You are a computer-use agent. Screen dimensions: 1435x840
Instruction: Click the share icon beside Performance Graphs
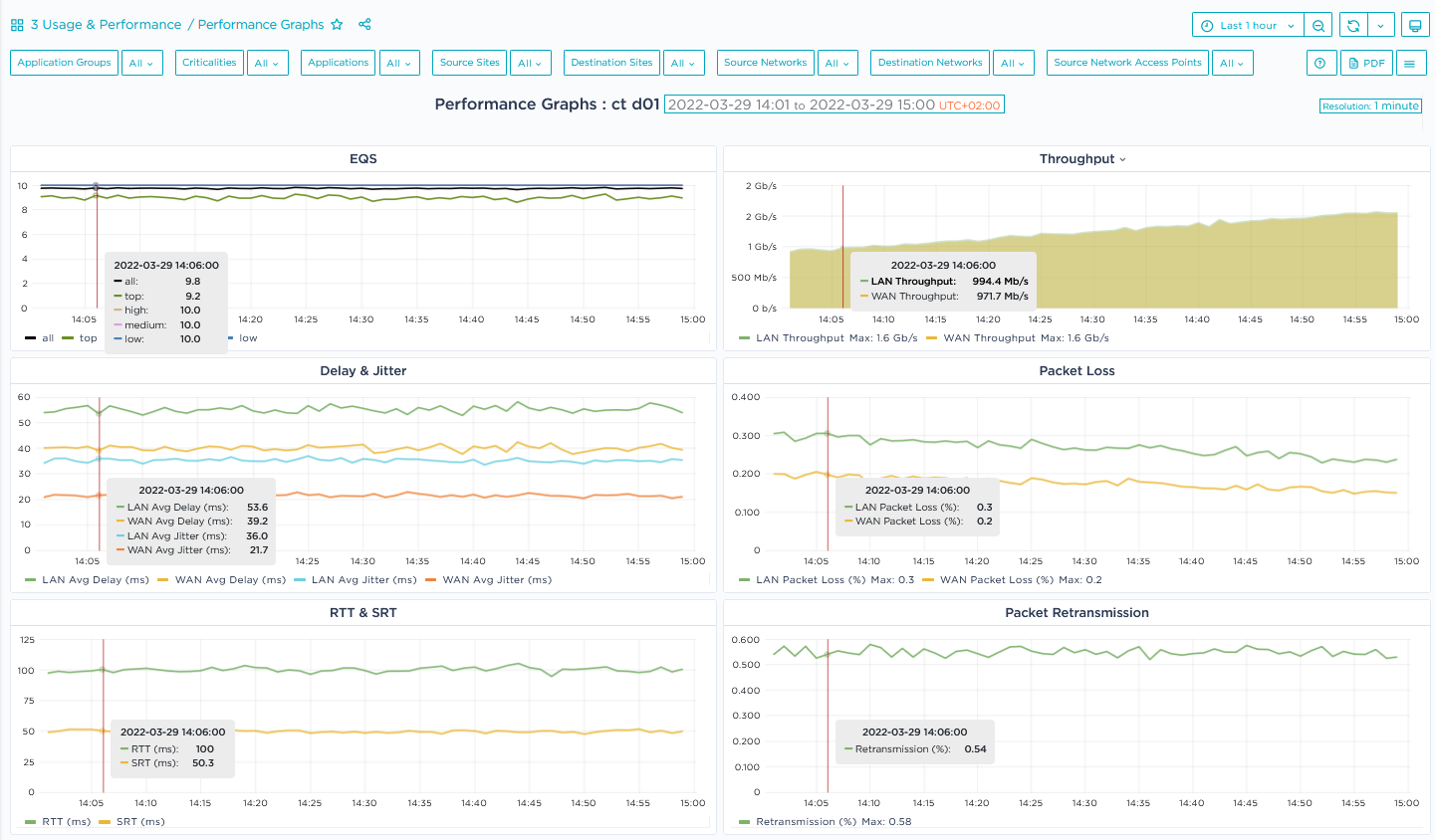pyautogui.click(x=364, y=24)
